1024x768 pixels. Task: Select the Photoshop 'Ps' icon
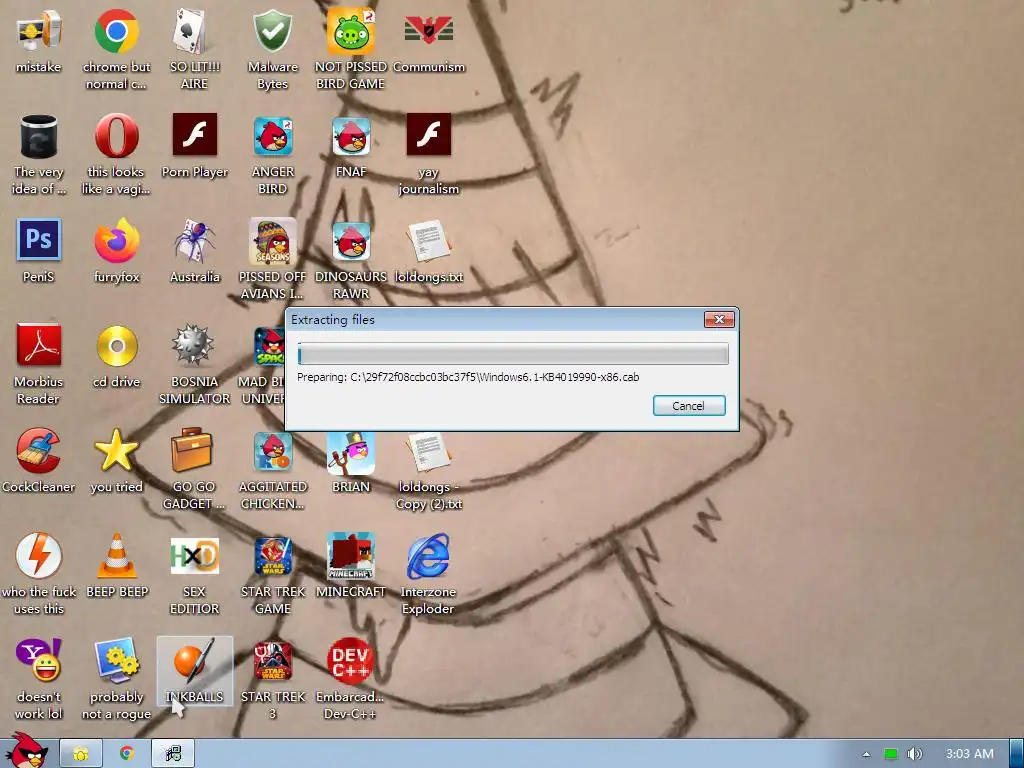(x=39, y=240)
